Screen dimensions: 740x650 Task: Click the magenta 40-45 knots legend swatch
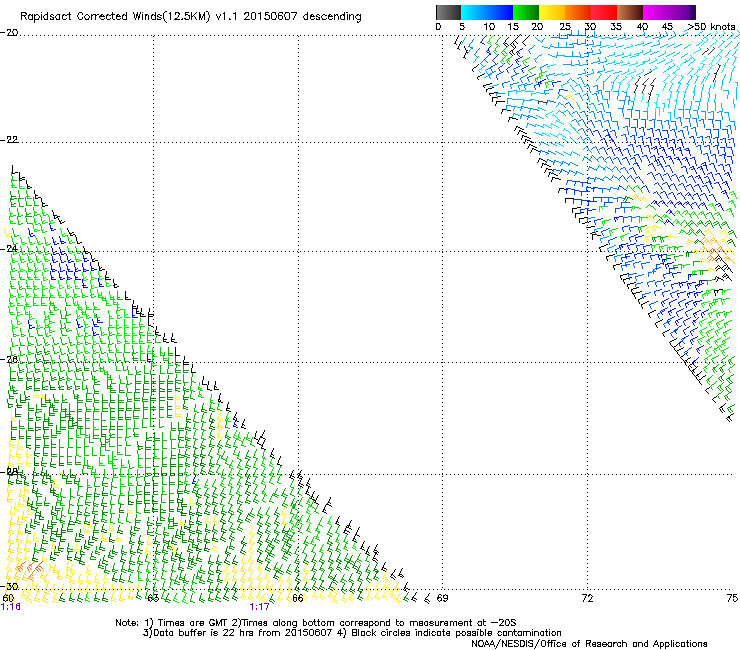tap(656, 12)
